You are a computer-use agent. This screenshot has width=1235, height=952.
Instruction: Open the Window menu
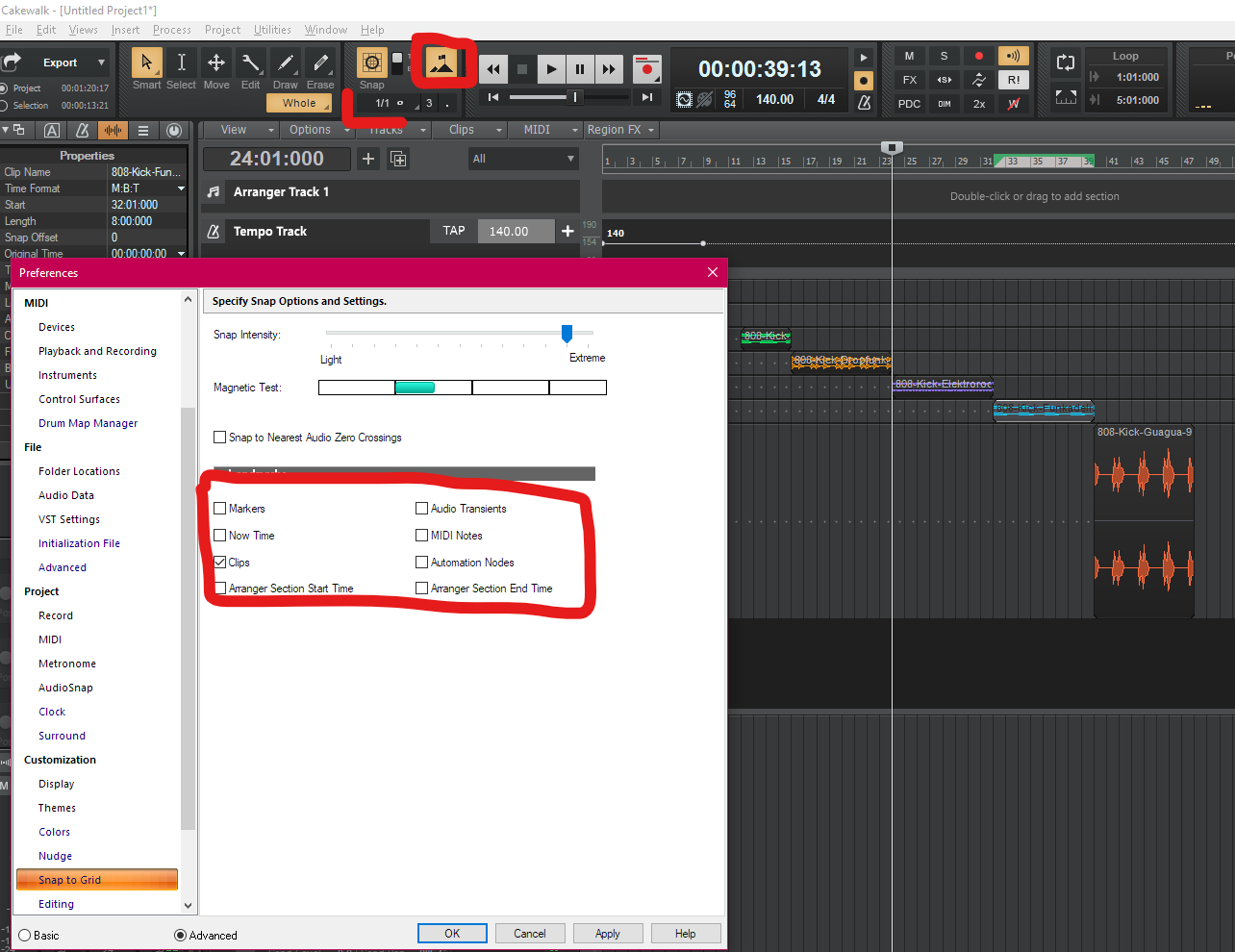pos(326,30)
